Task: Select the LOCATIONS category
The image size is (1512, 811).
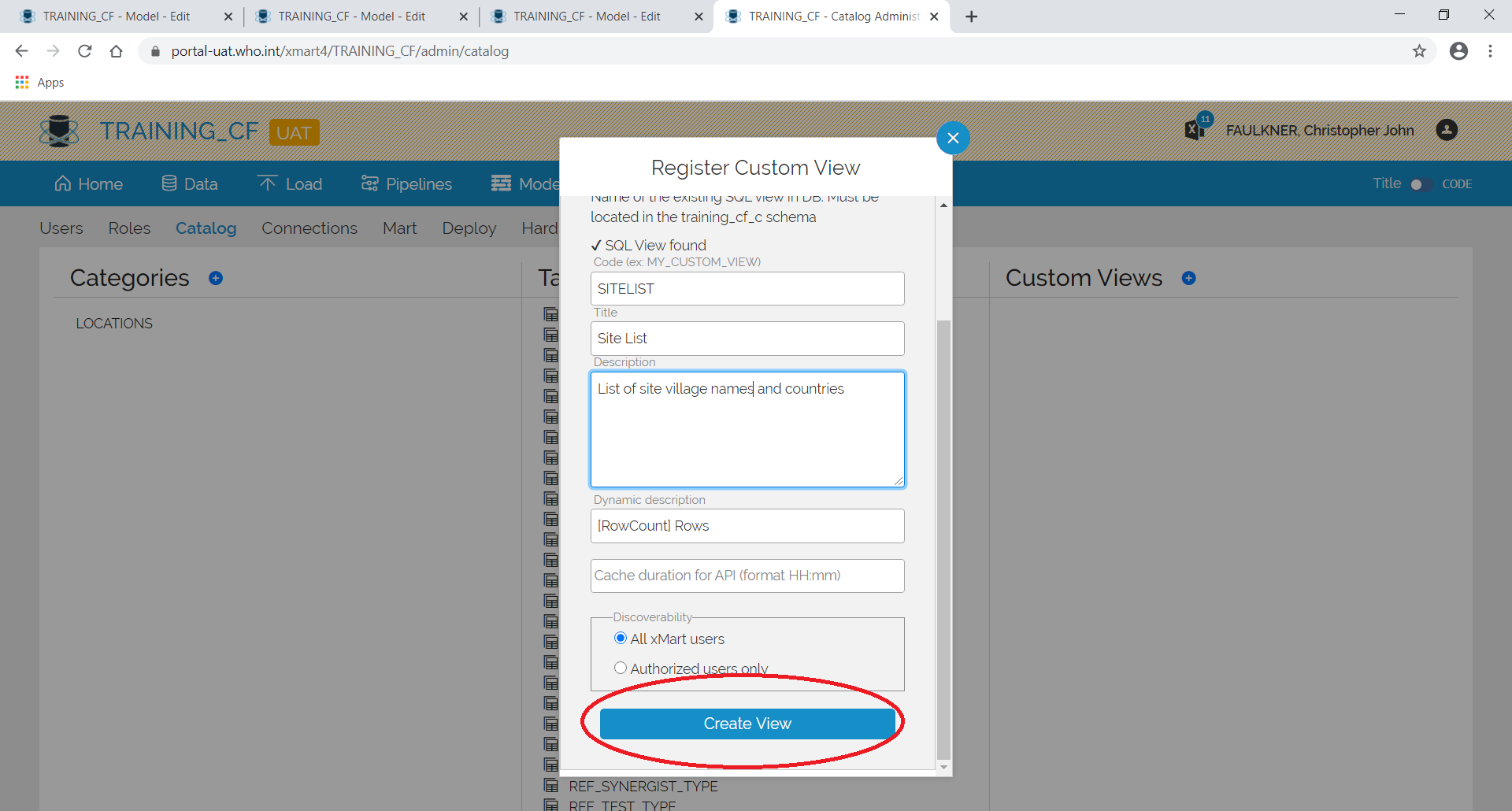Action: (114, 323)
